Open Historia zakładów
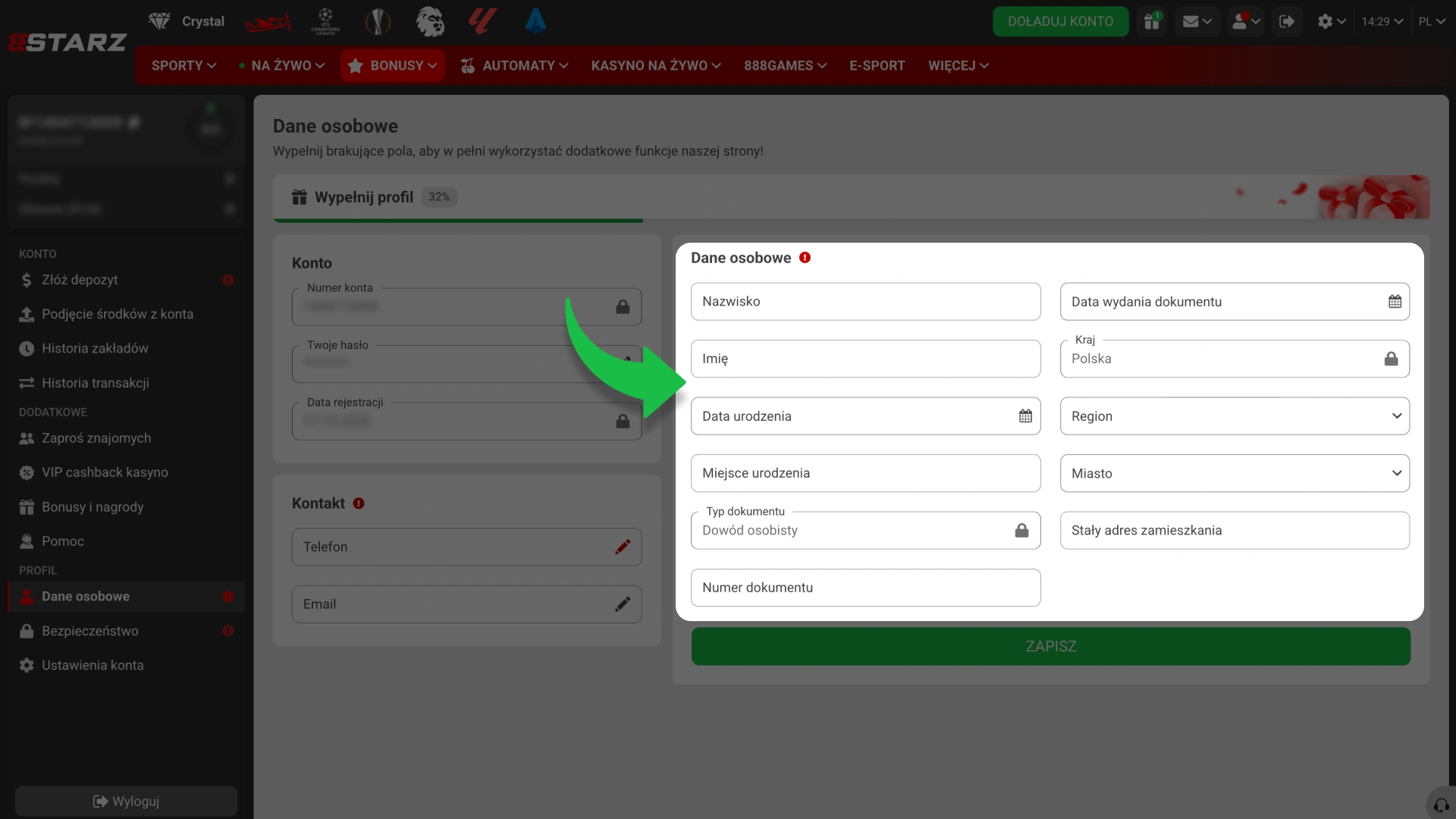1456x819 pixels. [126, 348]
